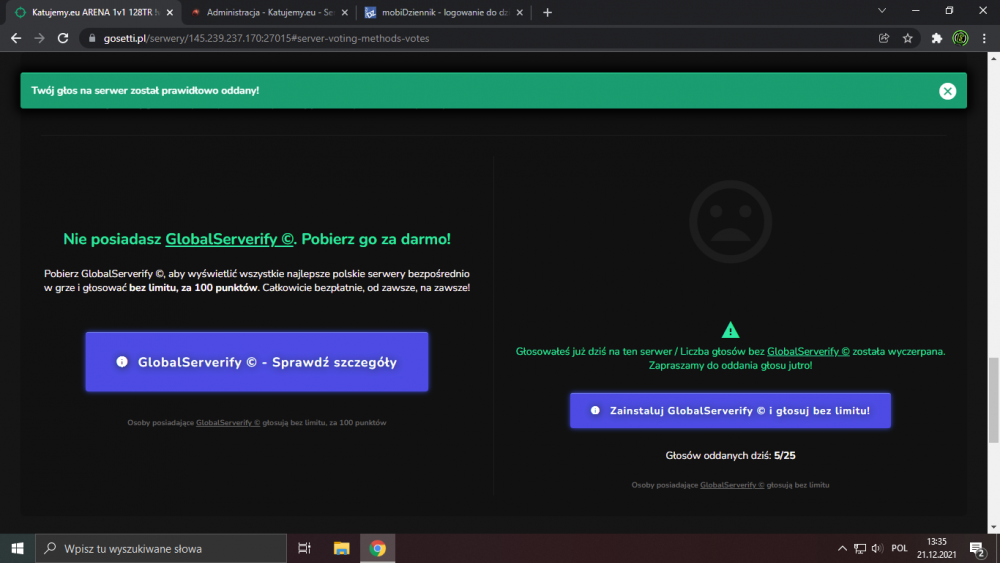Screen dimensions: 1000x563
Task: Click info icon on Zainstaluj button
Action: [x=595, y=411]
